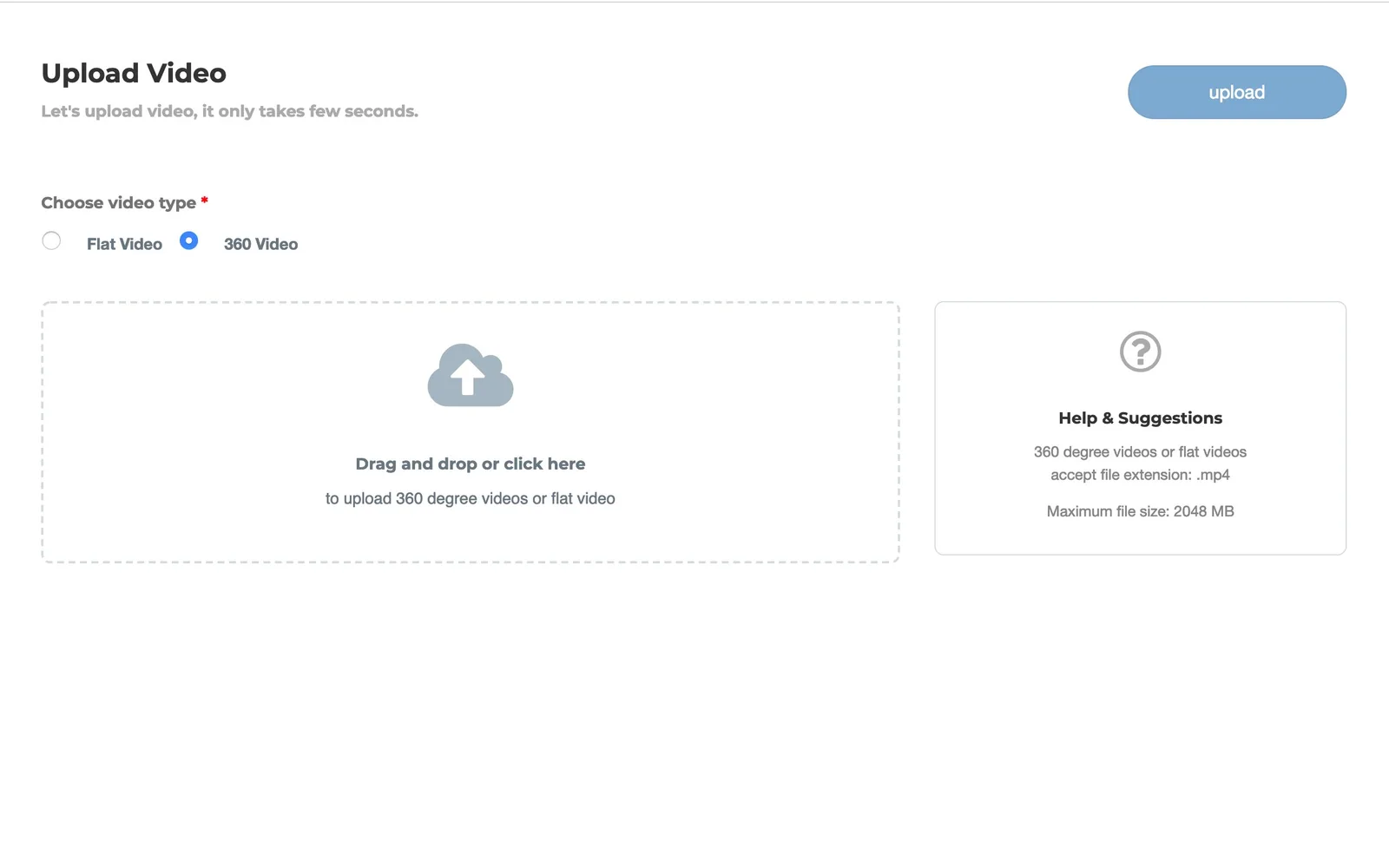Select the 360 Video radio button
Image resolution: width=1389 pixels, height=868 pixels.
coord(188,240)
